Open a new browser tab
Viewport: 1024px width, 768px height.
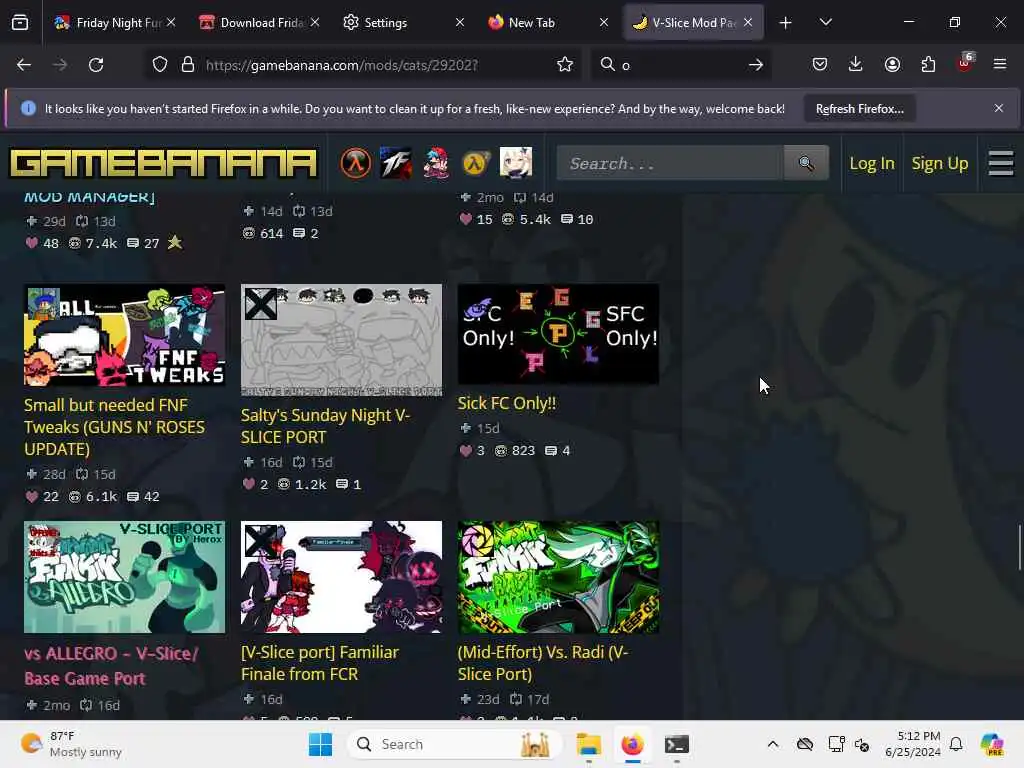(786, 23)
